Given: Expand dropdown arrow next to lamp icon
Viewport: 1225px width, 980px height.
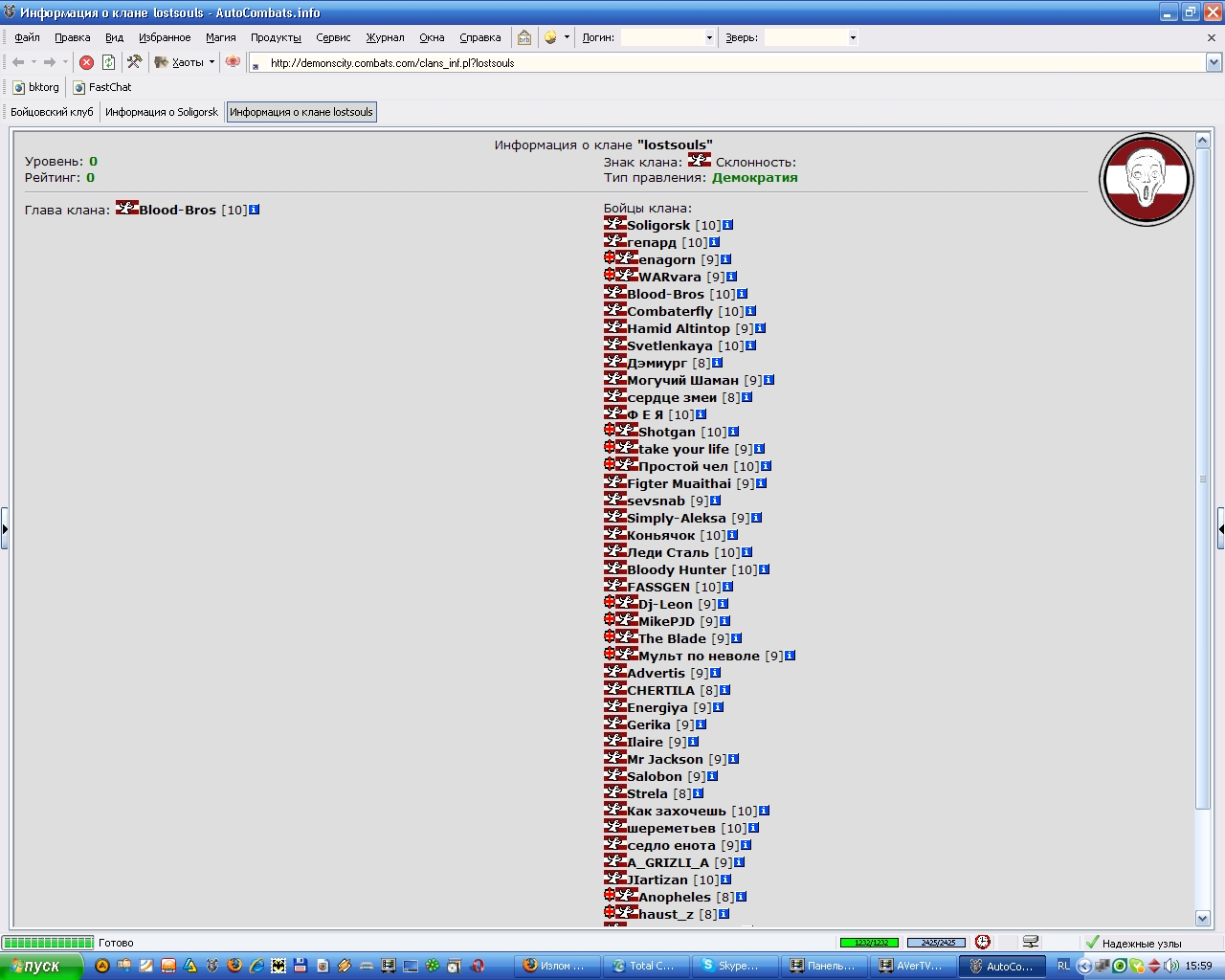Looking at the screenshot, I should [567, 37].
